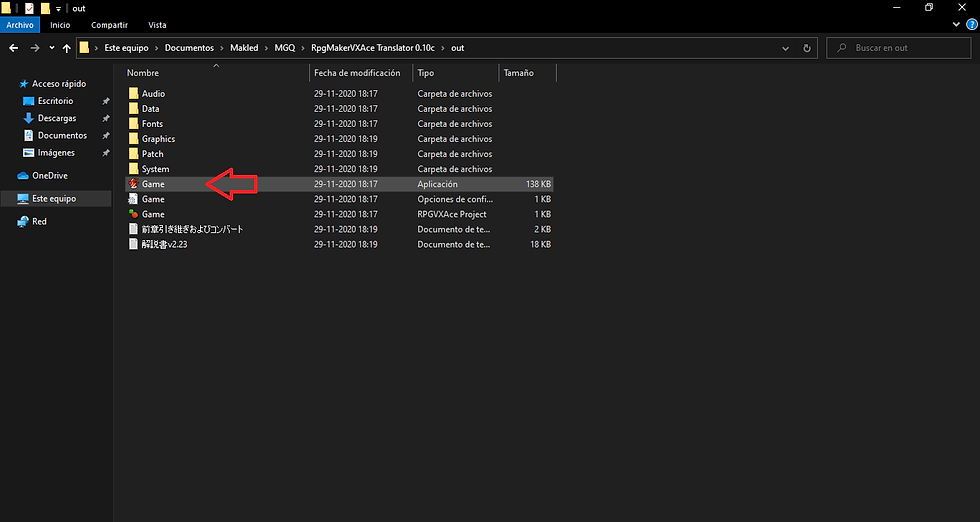
Task: Open the Documentos quick access icon
Action: click(28, 135)
